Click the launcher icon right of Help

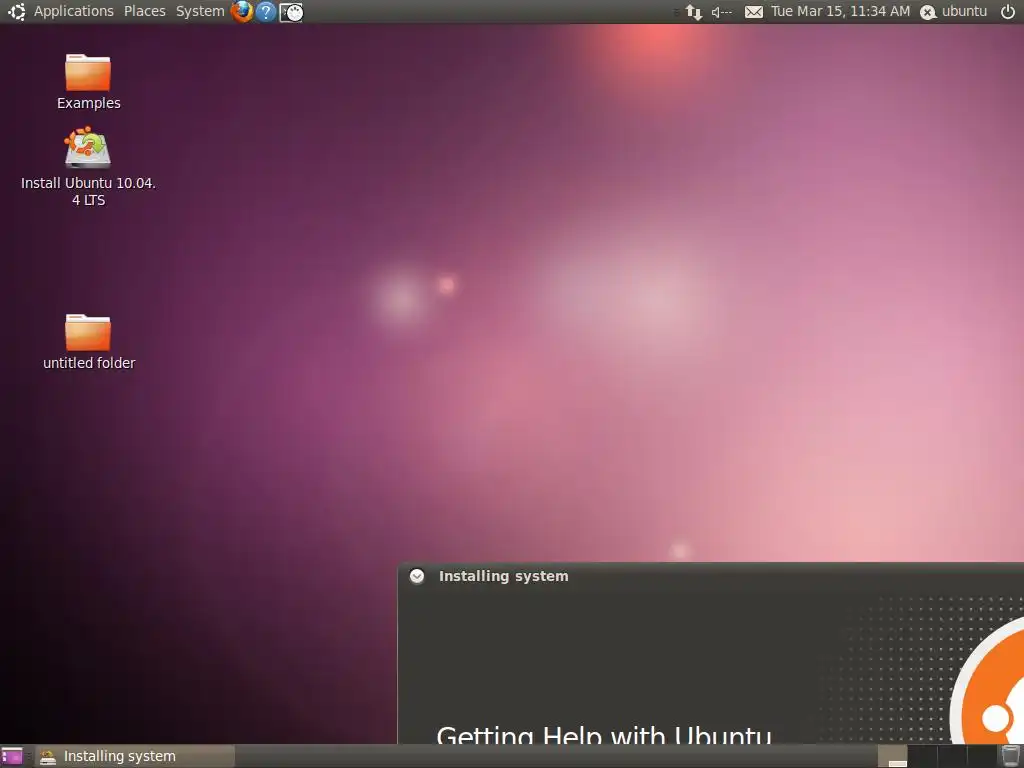[x=291, y=12]
